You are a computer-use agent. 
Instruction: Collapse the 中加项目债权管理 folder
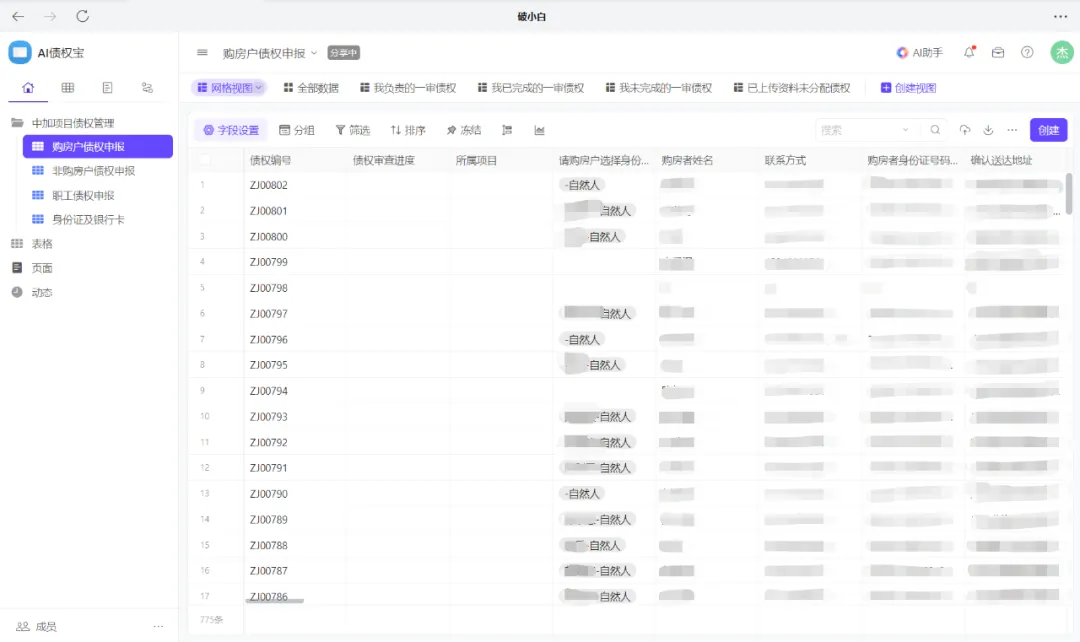[x=17, y=123]
